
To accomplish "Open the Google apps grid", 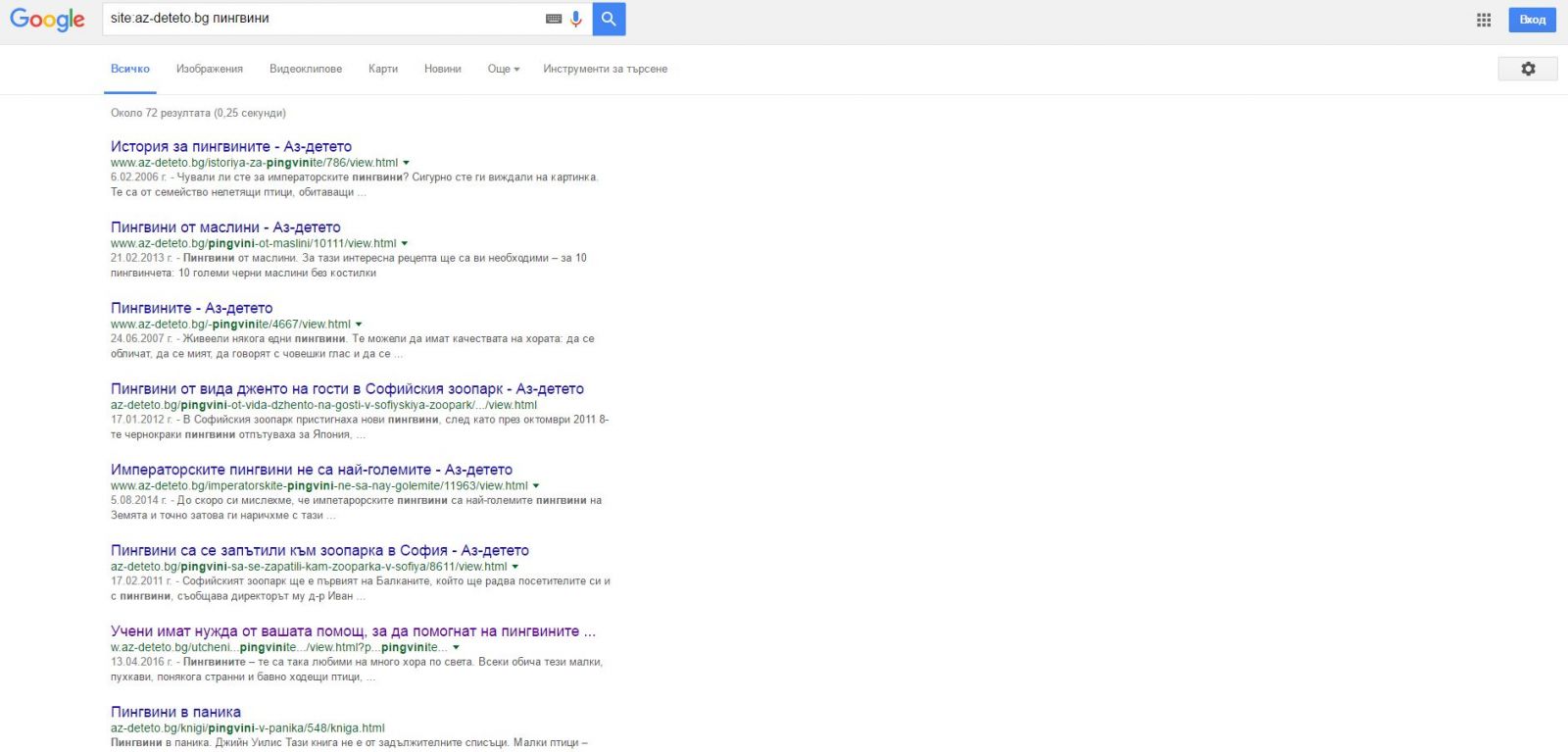I will [x=1484, y=20].
